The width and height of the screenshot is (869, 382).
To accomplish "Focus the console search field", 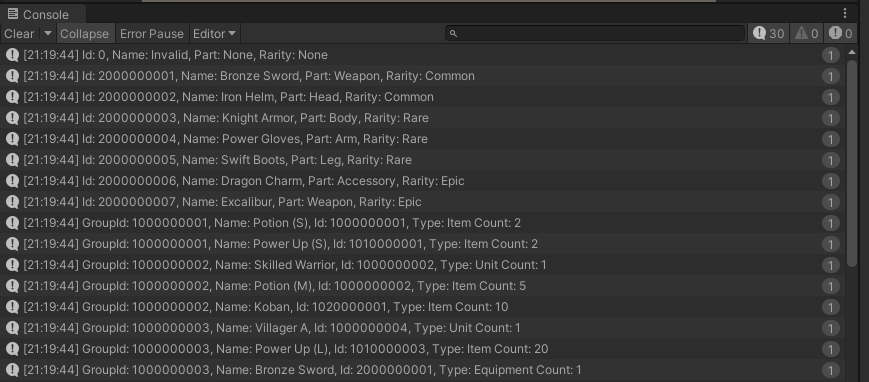I will coord(595,34).
